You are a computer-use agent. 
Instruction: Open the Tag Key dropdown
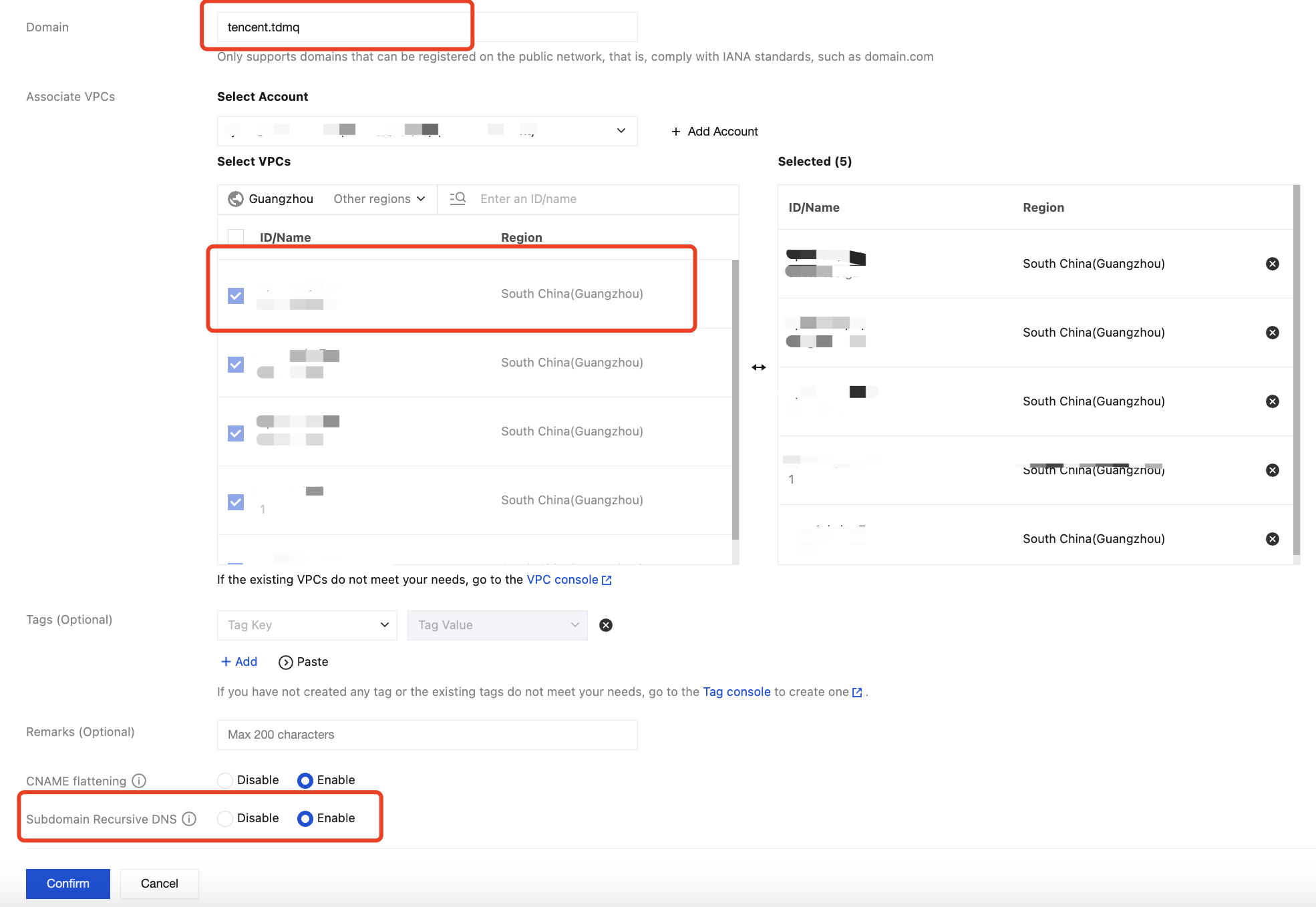tap(307, 625)
